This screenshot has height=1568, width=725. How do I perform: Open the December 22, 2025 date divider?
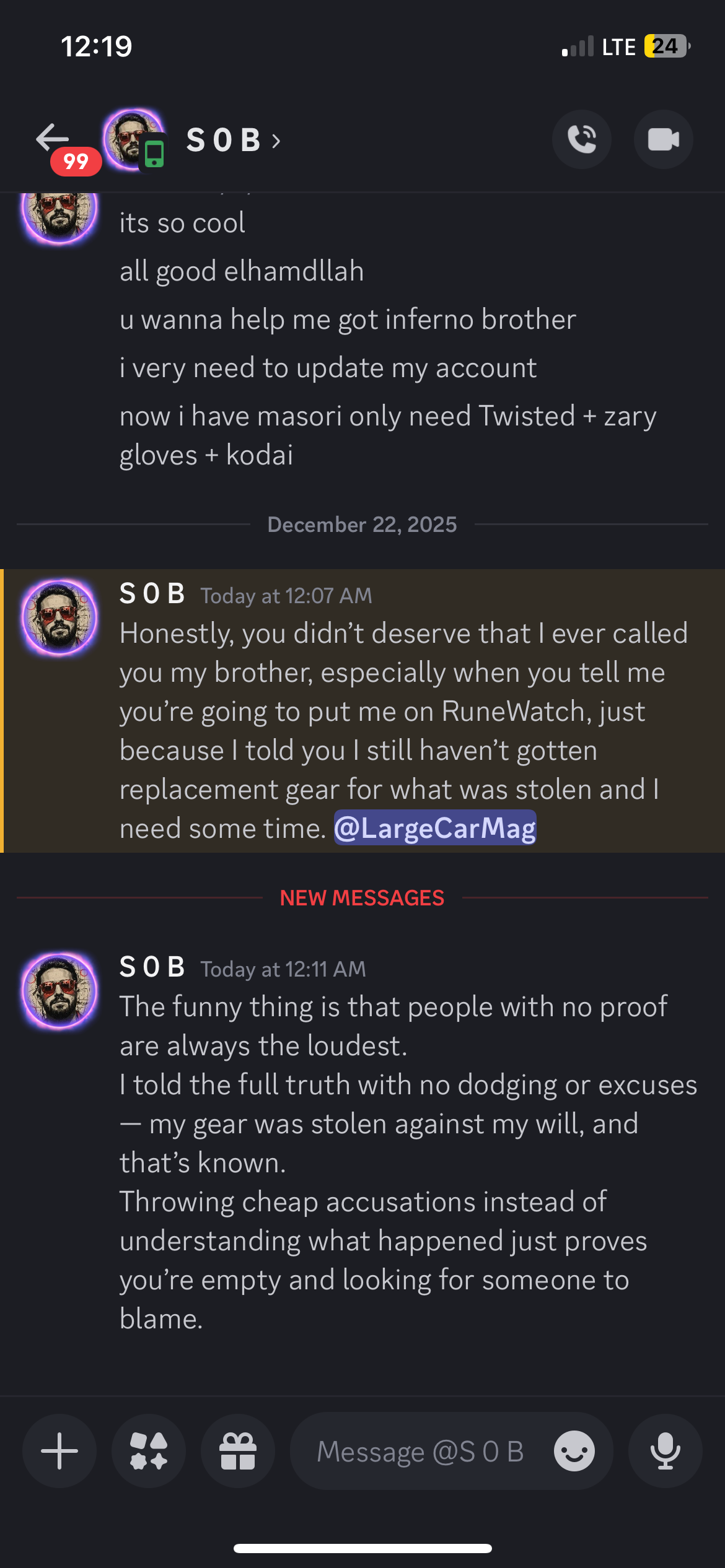[362, 524]
